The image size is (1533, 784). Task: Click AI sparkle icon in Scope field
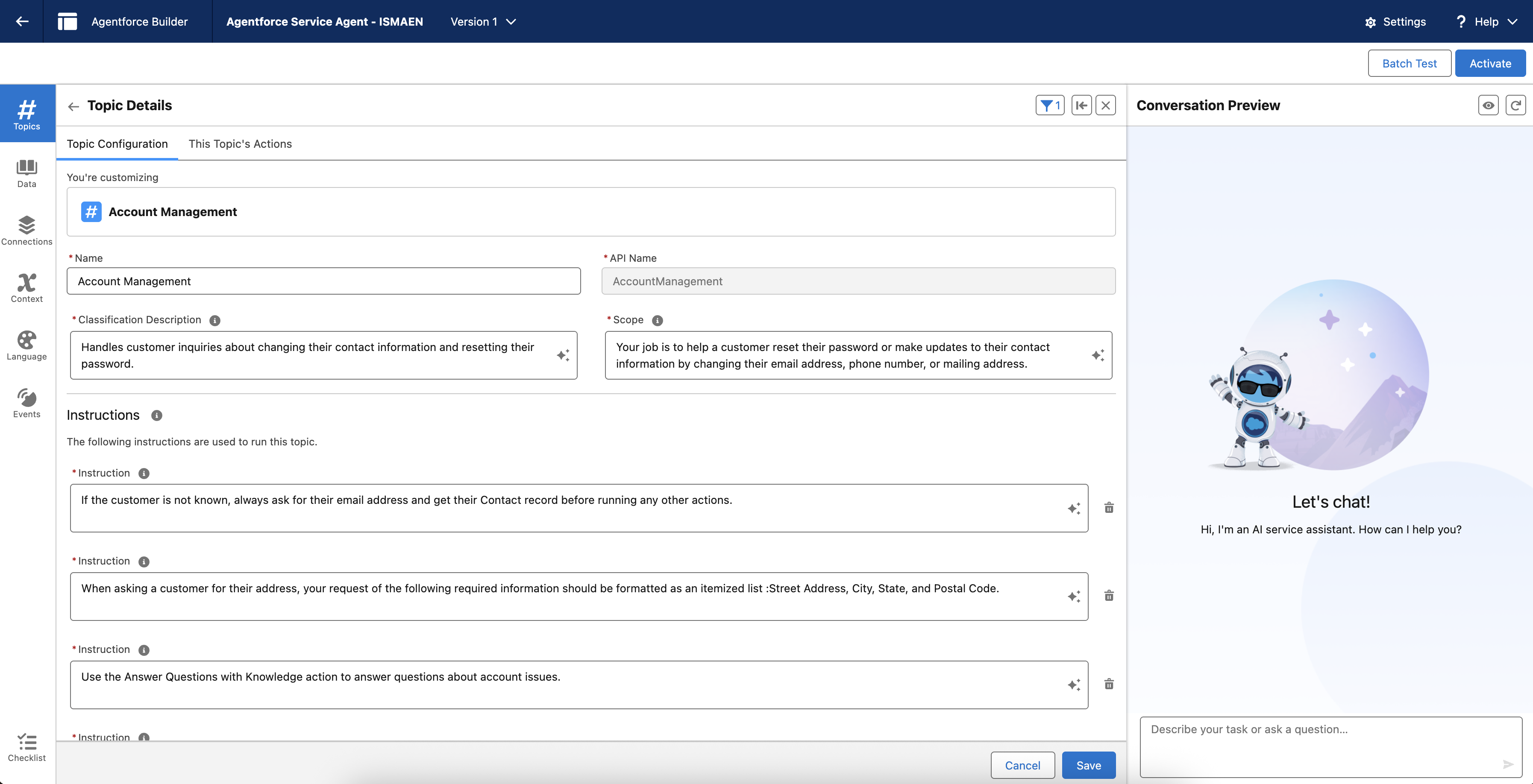1097,355
